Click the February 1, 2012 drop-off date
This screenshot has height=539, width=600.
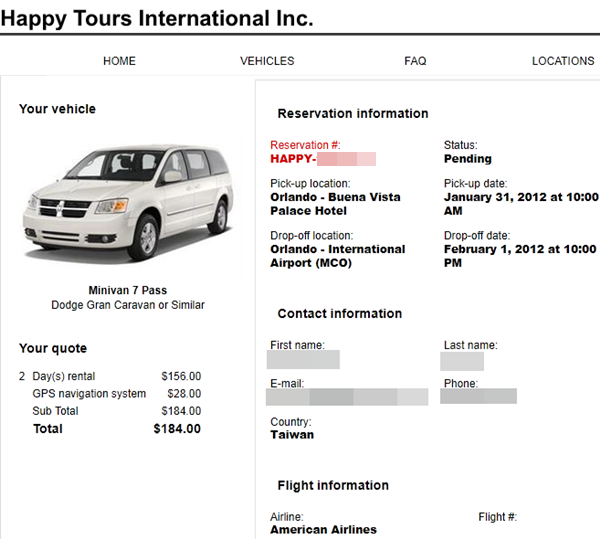tap(520, 256)
